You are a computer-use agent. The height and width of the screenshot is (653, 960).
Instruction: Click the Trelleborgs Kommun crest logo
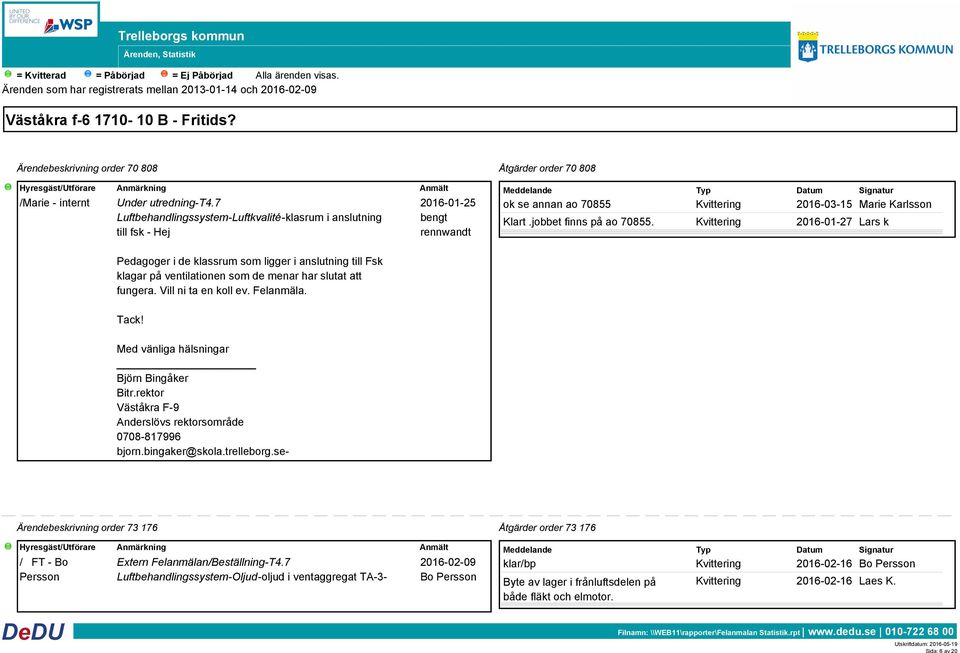tap(876, 47)
